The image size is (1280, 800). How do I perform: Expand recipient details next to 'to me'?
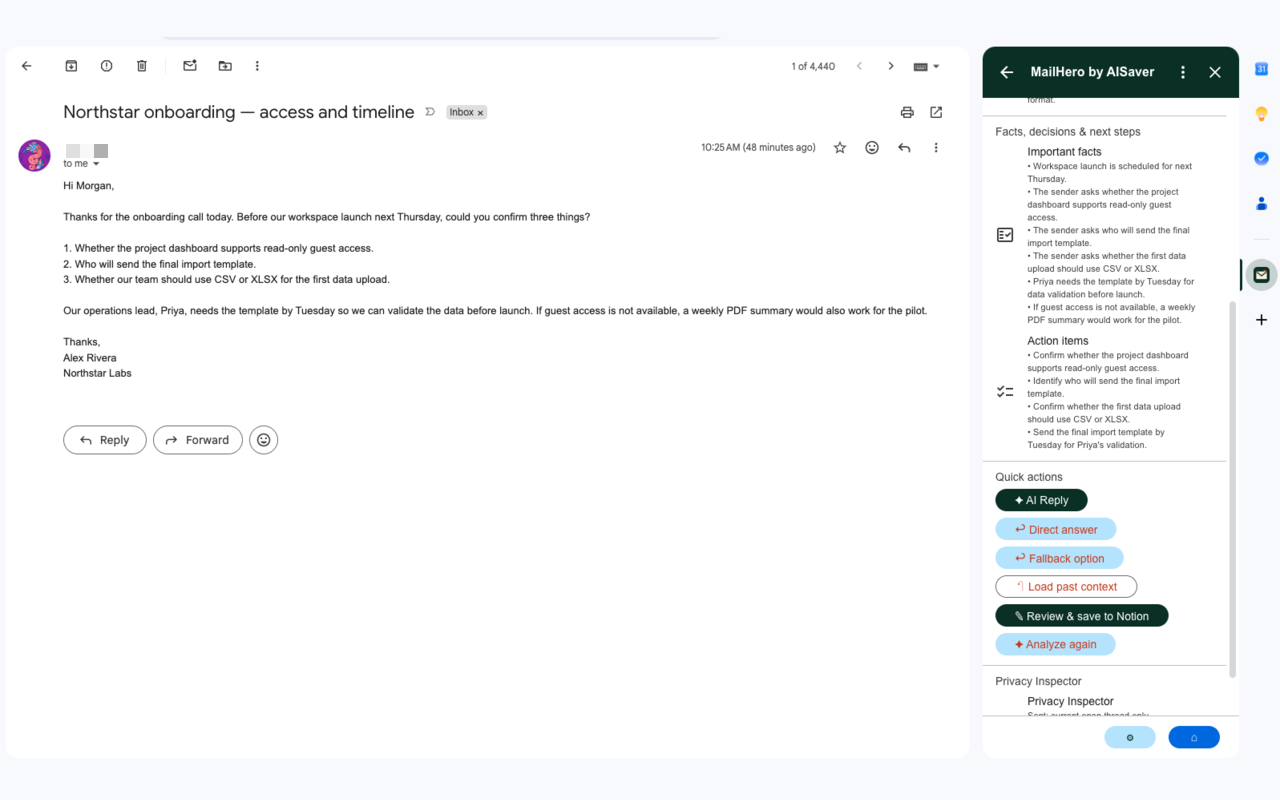[97, 164]
